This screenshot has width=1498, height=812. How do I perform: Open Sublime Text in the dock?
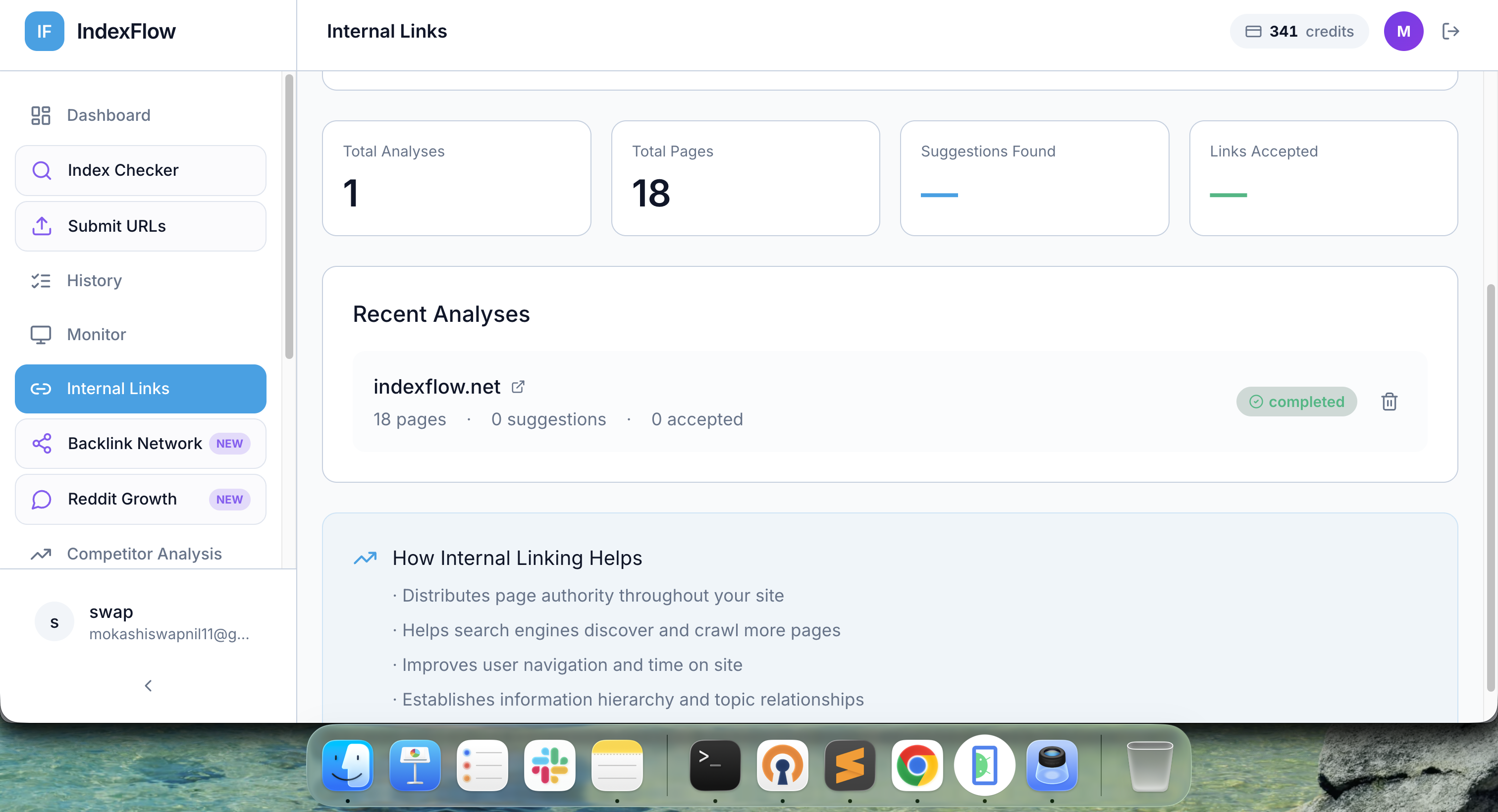850,765
